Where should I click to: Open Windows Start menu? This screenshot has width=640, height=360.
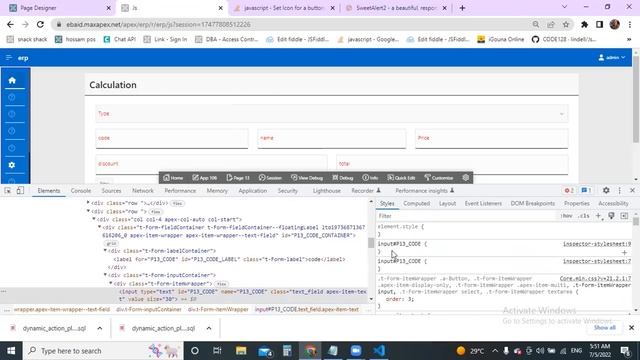pos(11,351)
